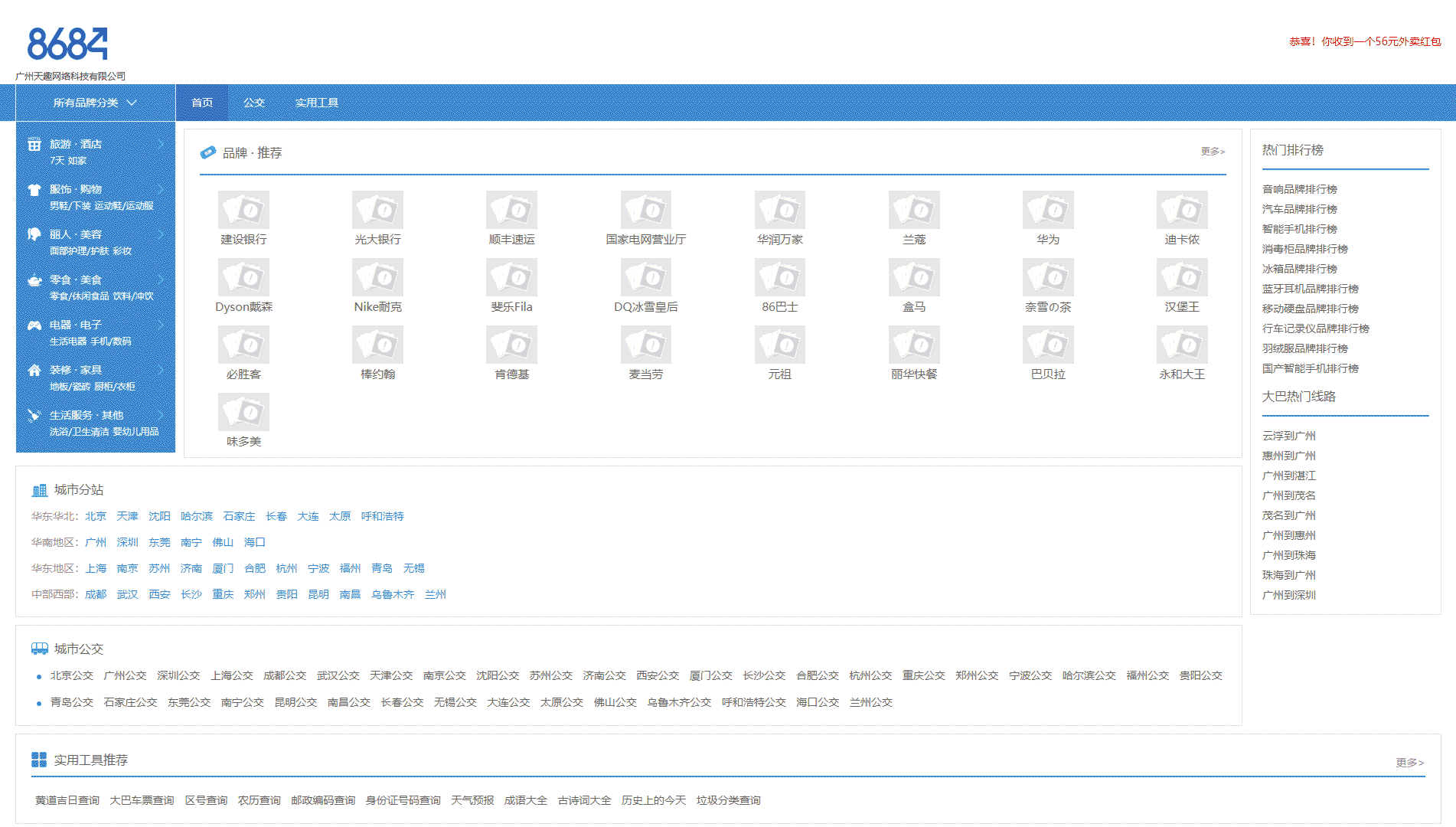The width and height of the screenshot is (1456, 827).
Task: Open the 实用工具 nav tab
Action: tap(317, 103)
